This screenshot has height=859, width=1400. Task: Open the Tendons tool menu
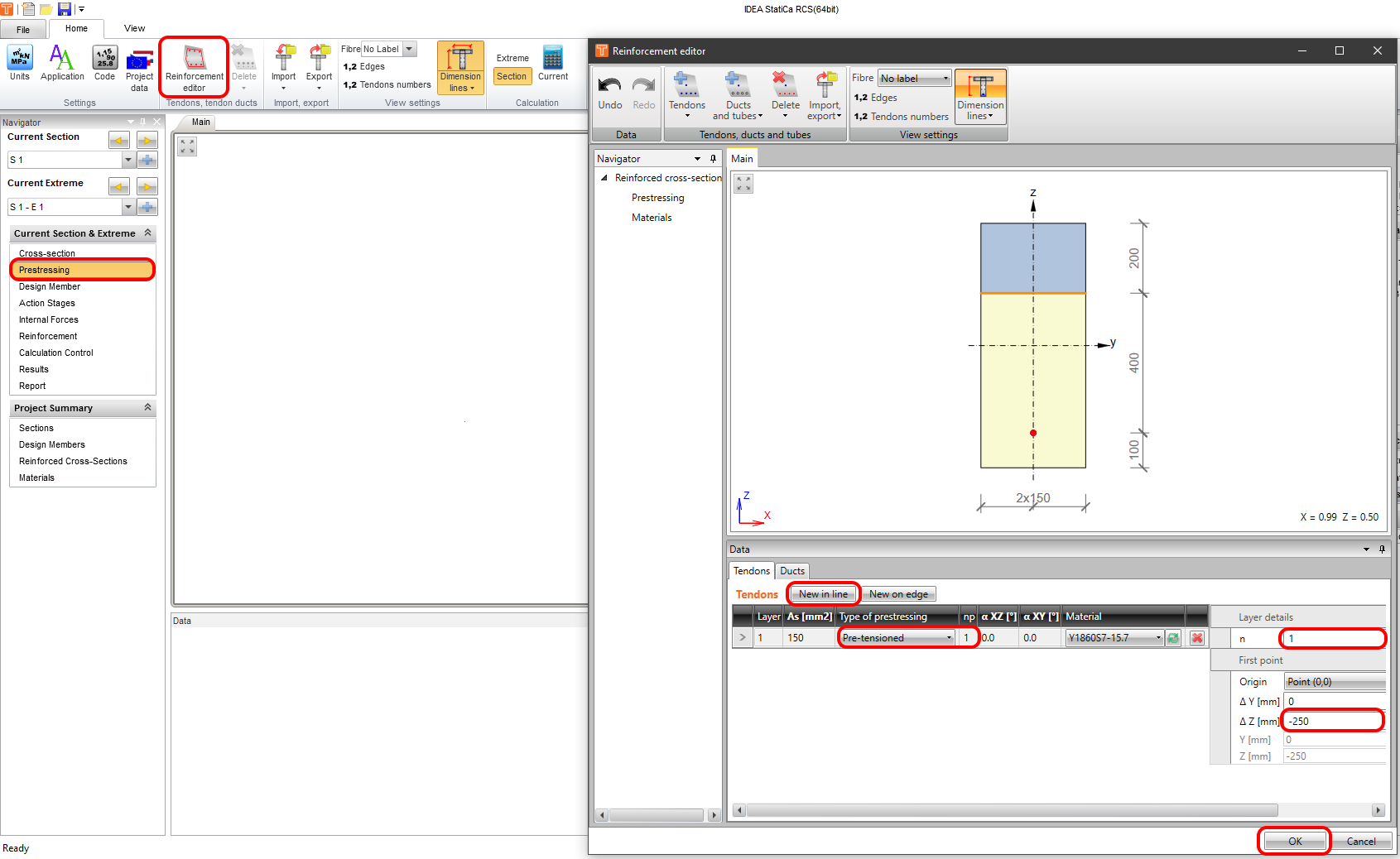coord(686,94)
